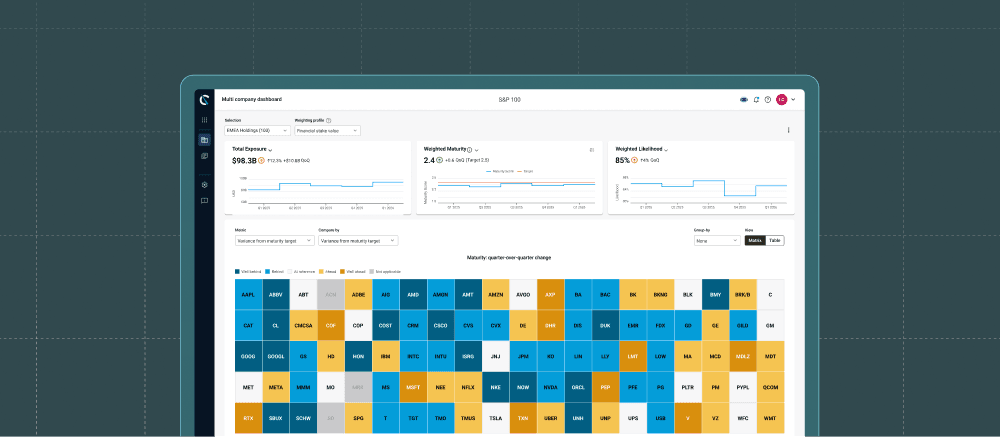Click the Weighted Likelihood line chart
Screen dimensions: 1000x437
click(702, 192)
